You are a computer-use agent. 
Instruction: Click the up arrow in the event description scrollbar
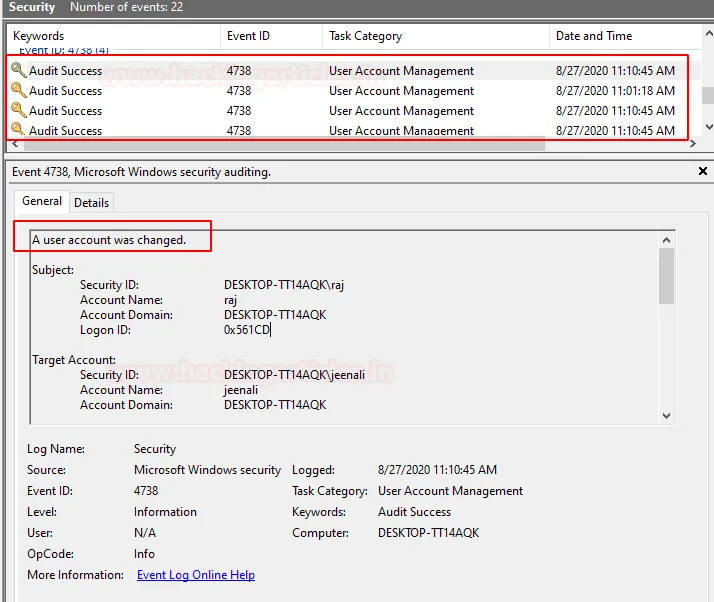pos(666,239)
